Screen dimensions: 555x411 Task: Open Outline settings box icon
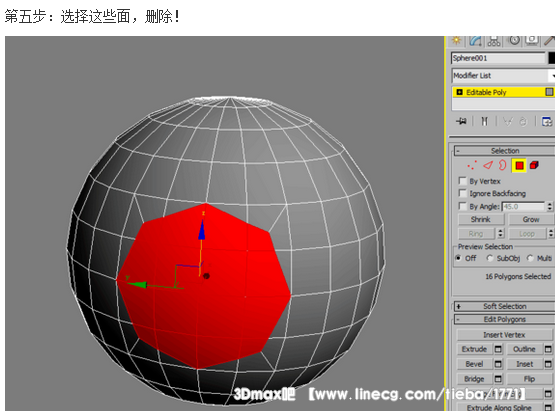pos(548,349)
